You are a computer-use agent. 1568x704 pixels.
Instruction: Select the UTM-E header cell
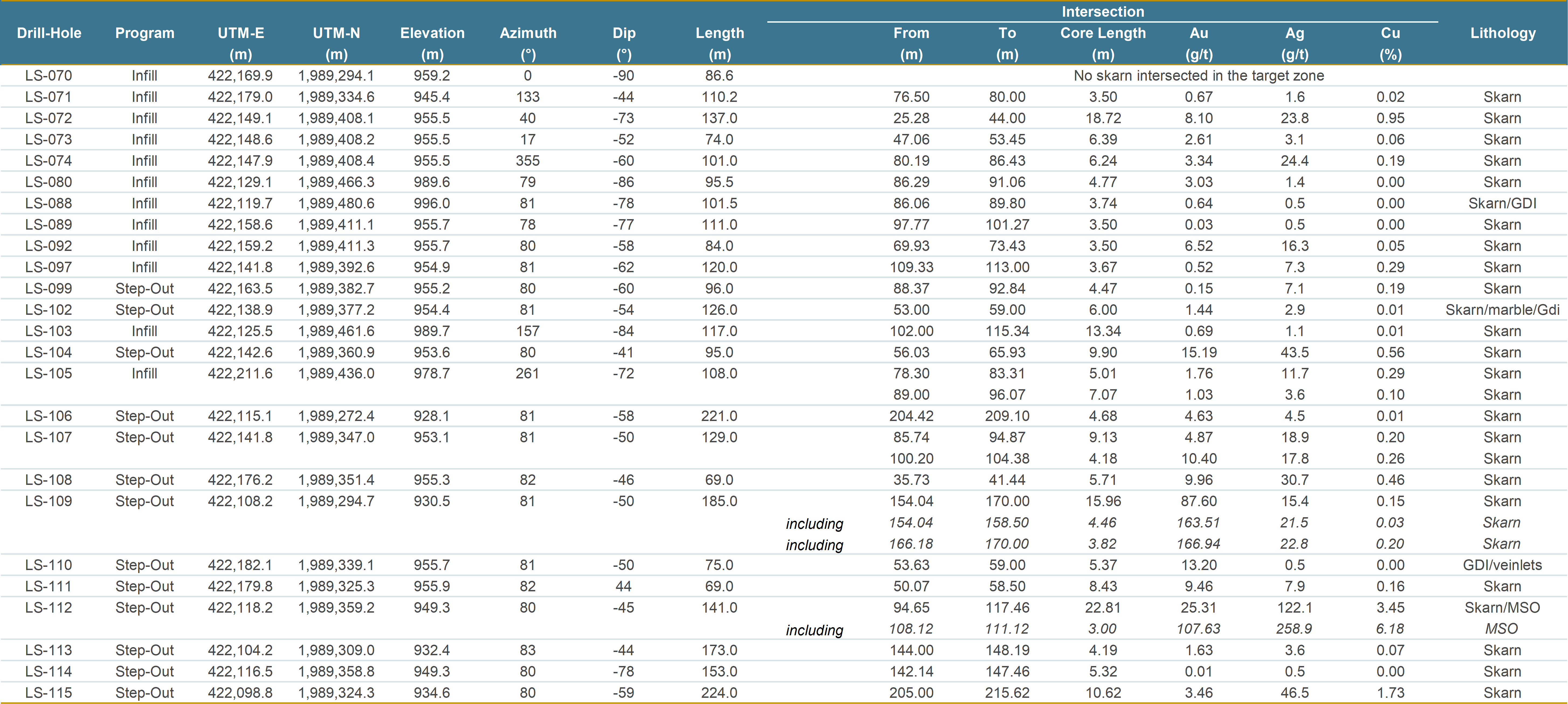point(241,33)
